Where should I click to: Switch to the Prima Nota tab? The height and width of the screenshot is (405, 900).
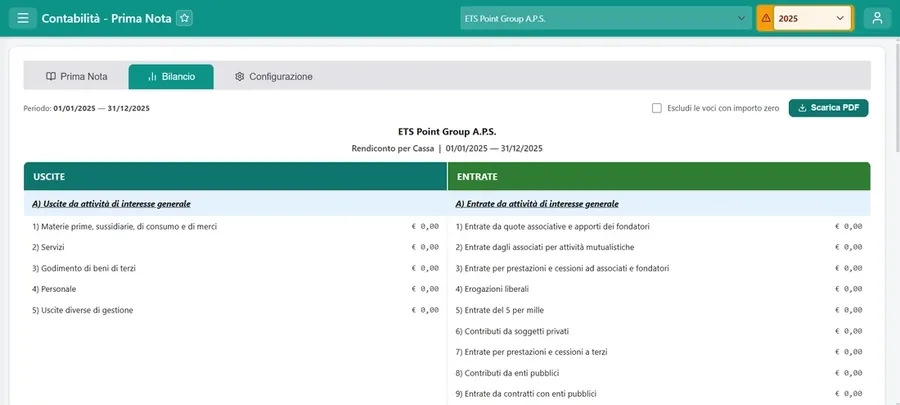[x=76, y=77]
